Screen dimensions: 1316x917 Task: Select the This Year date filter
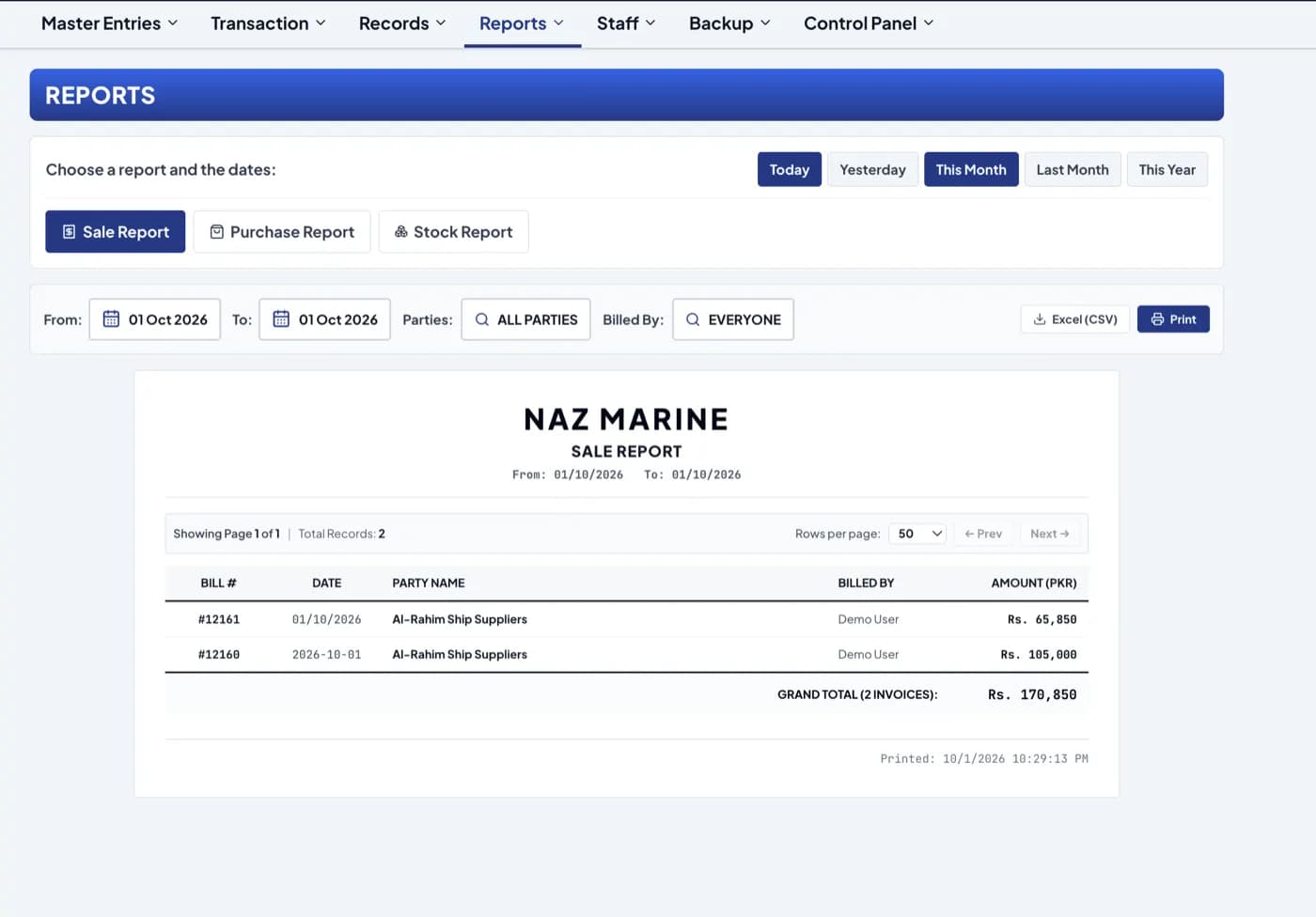click(x=1167, y=169)
